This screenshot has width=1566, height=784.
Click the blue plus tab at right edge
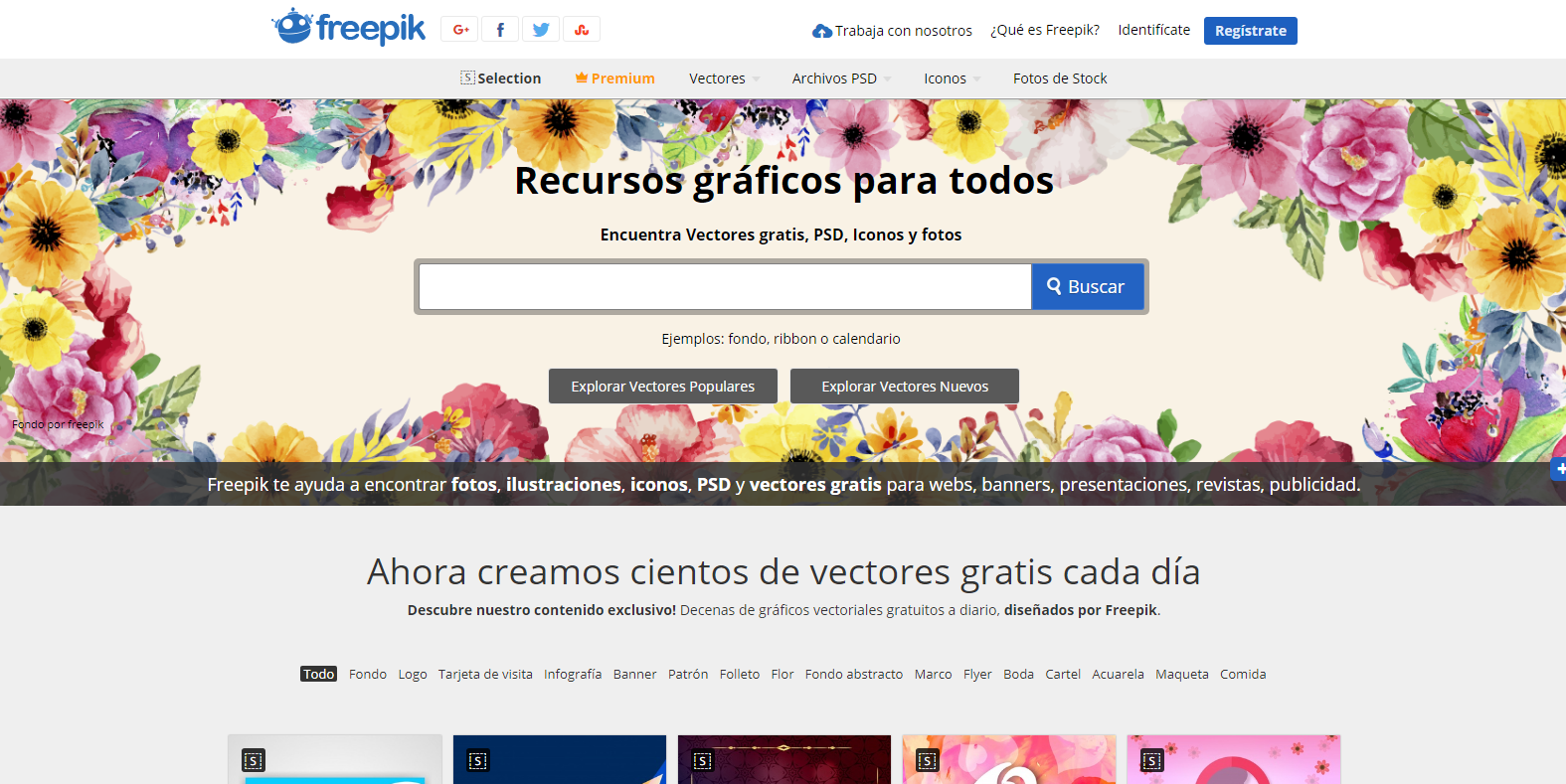point(1559,469)
